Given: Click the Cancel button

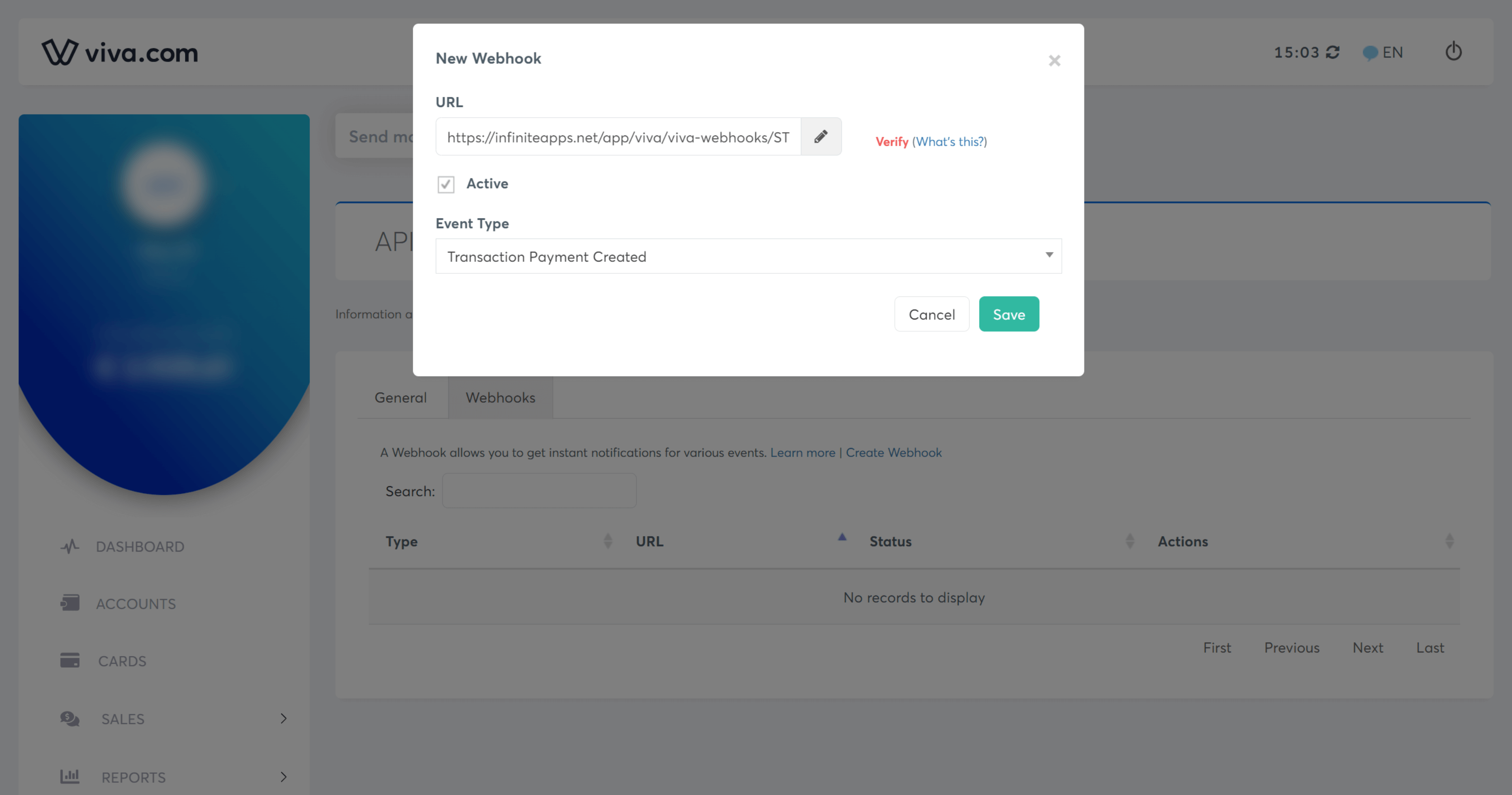Looking at the screenshot, I should click(x=932, y=314).
